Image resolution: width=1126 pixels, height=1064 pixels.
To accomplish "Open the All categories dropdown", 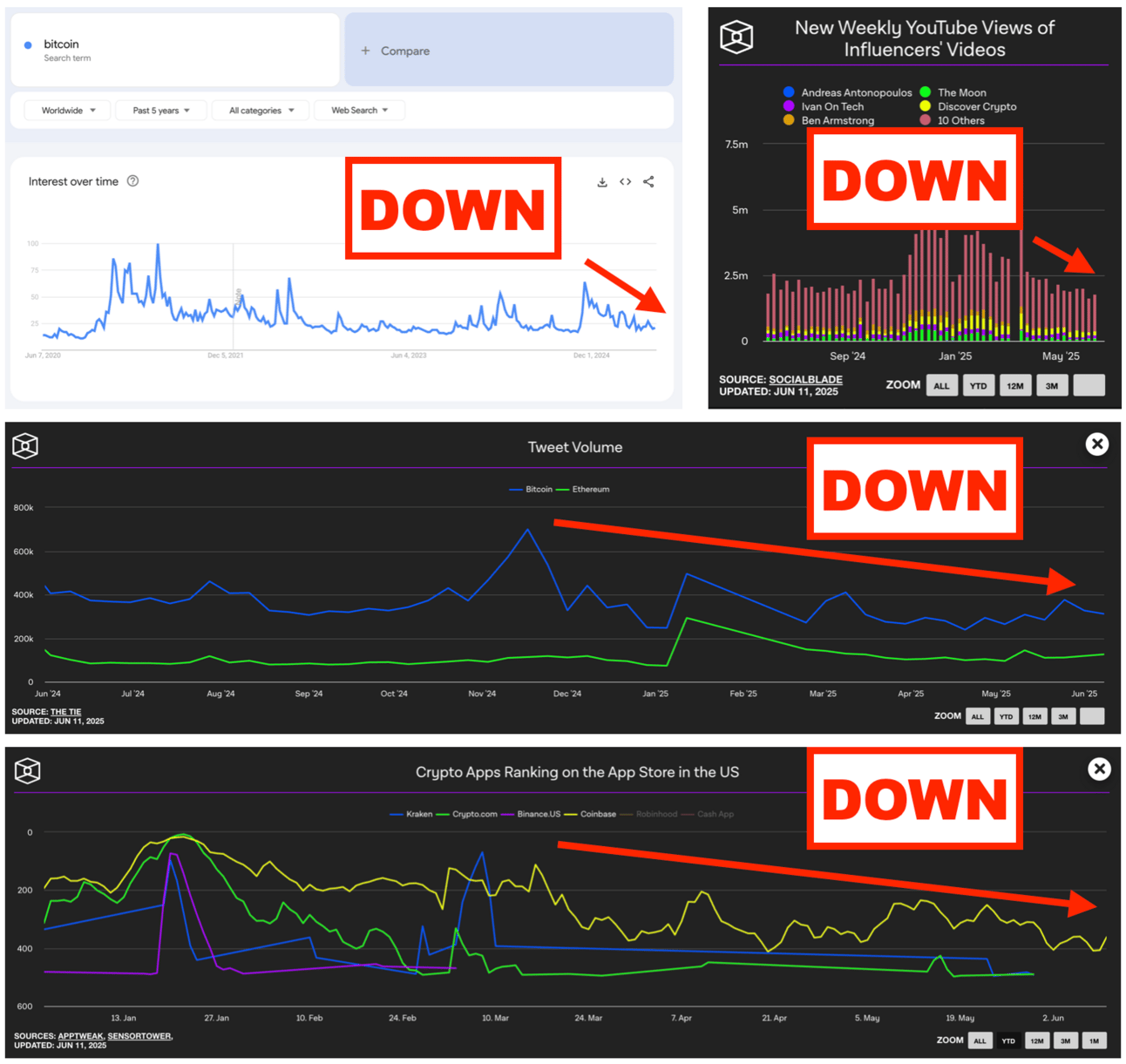I will tap(261, 111).
